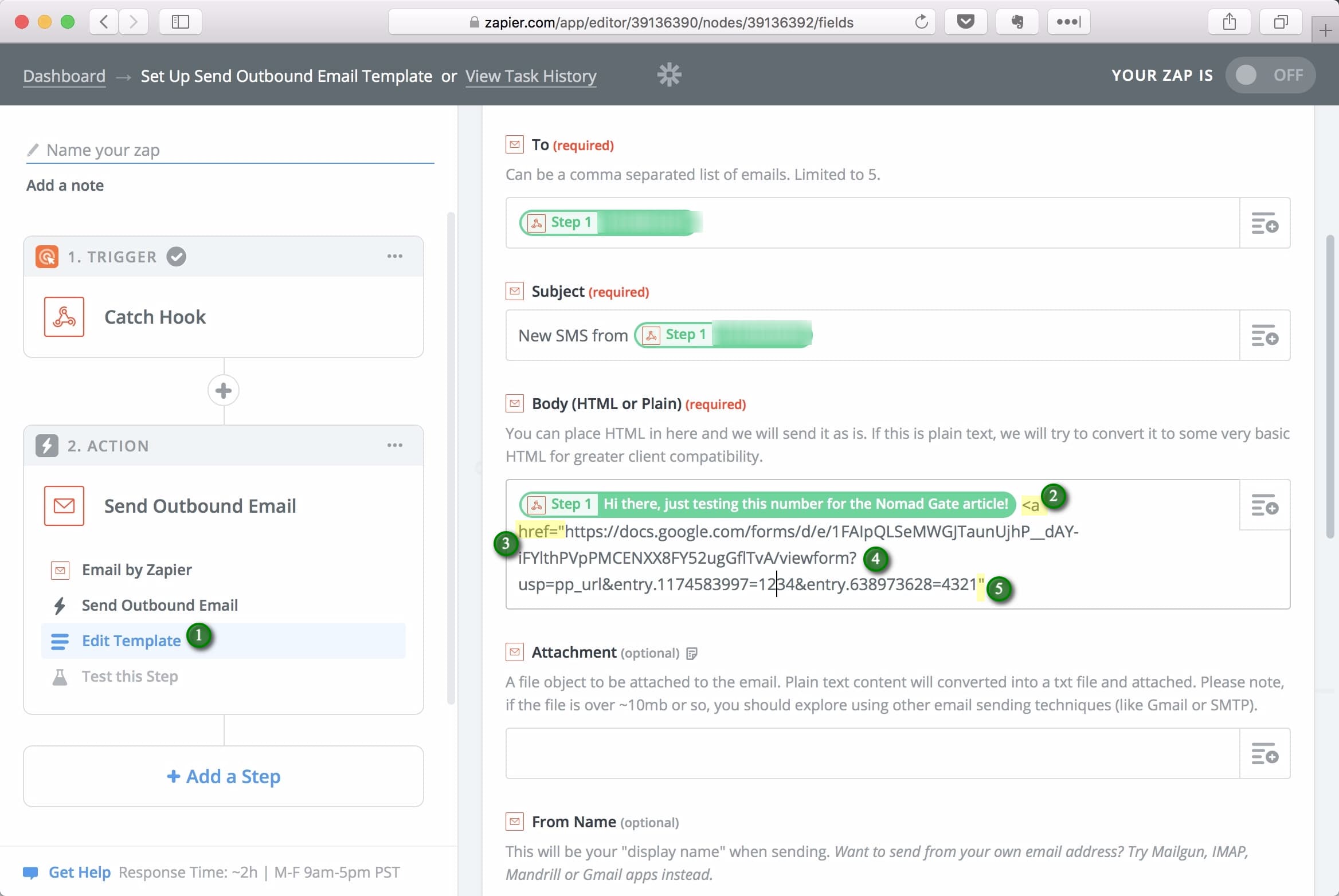This screenshot has height=896, width=1339.
Task: Click the Send Outbound Email envelope icon
Action: 64,506
